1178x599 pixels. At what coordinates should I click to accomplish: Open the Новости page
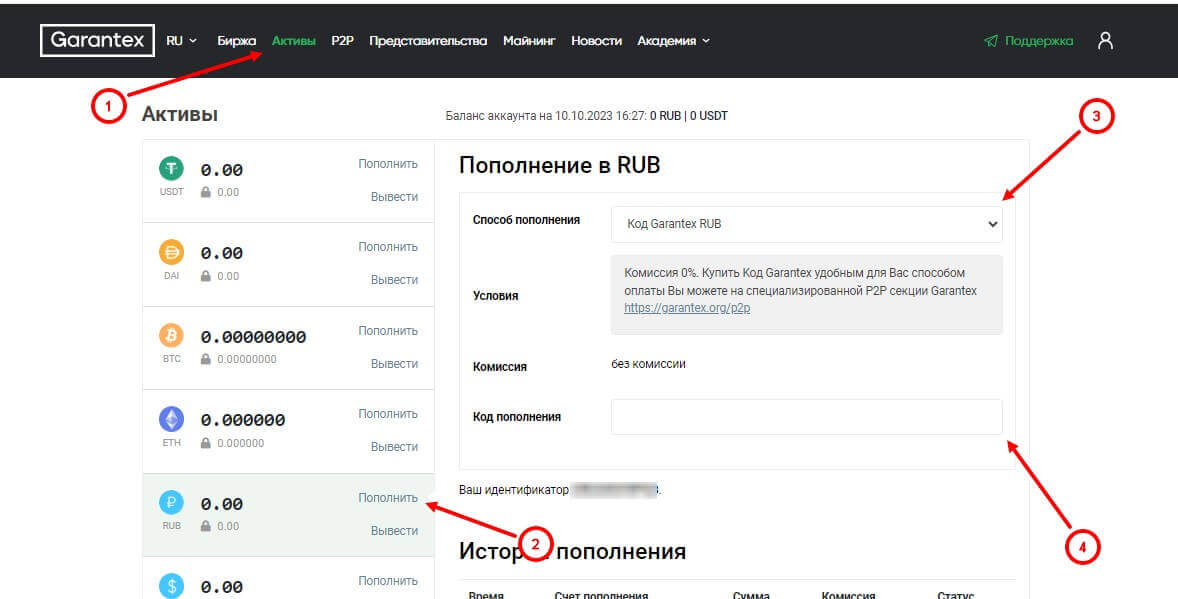click(x=596, y=41)
